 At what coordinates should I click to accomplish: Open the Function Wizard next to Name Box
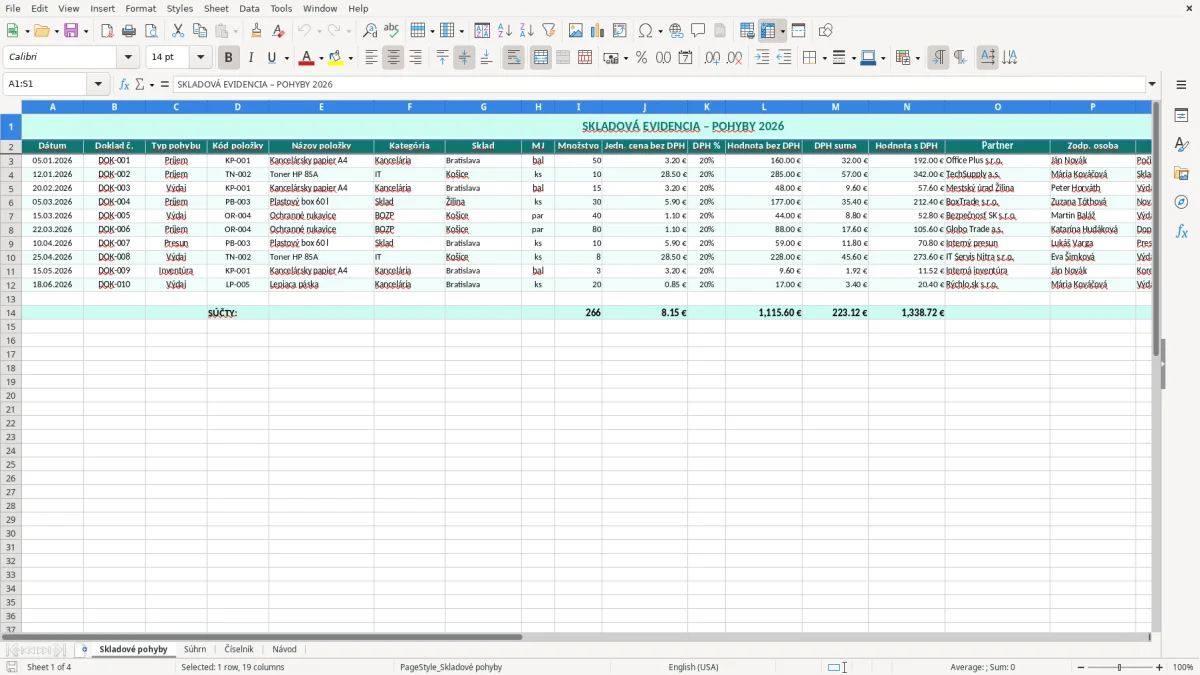(x=124, y=84)
